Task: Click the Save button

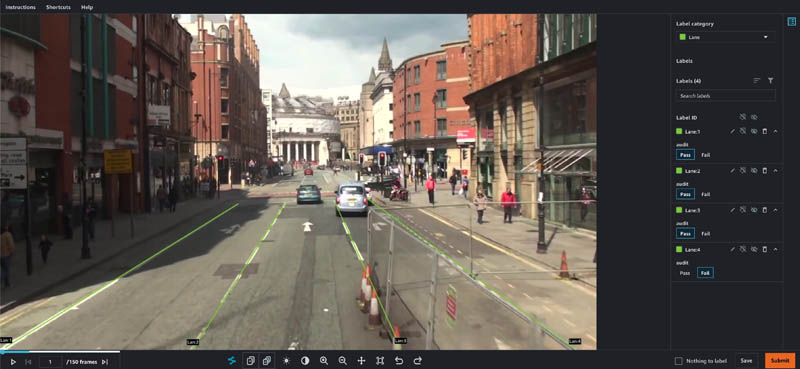Action: 746,361
